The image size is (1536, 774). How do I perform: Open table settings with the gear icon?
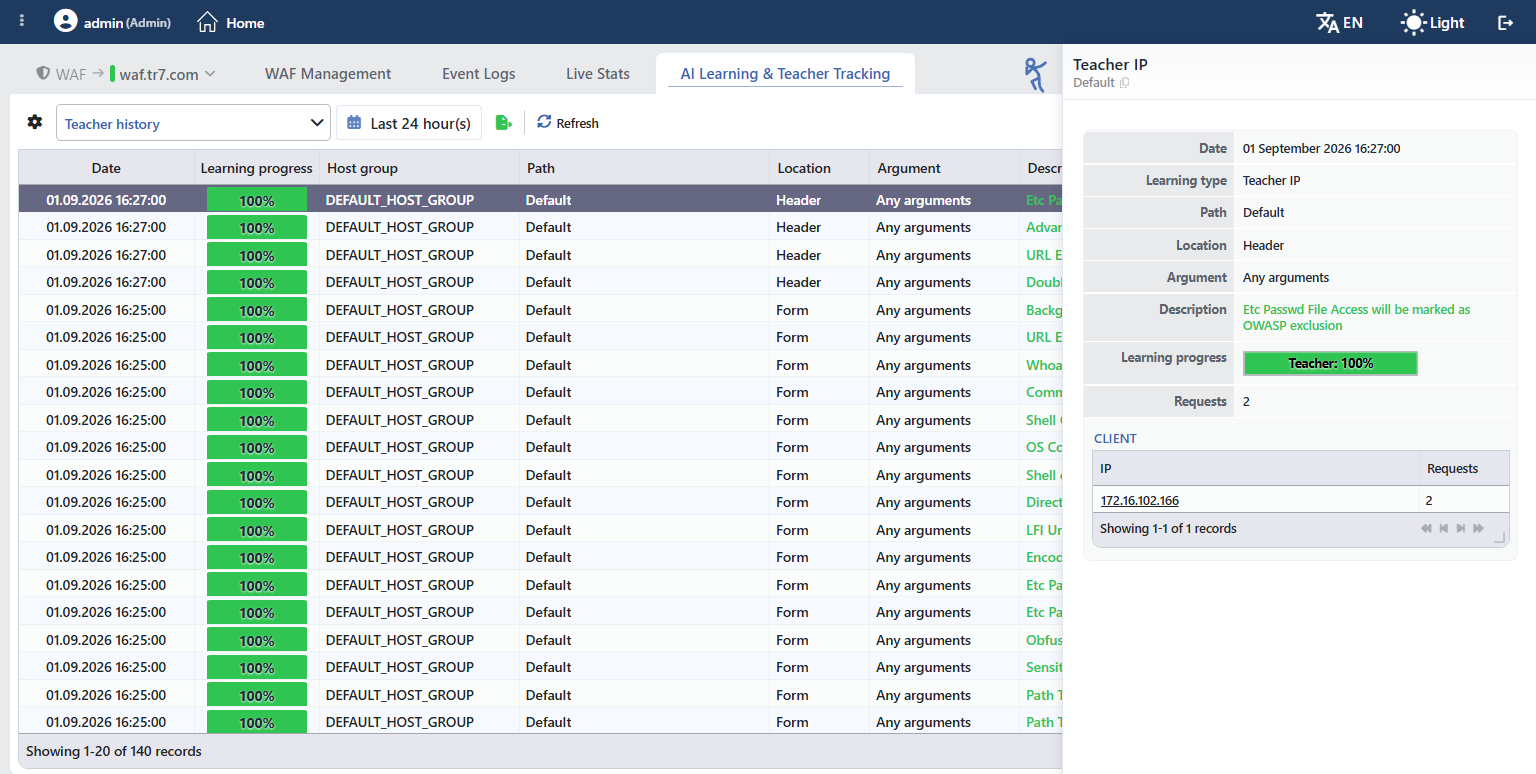(35, 122)
